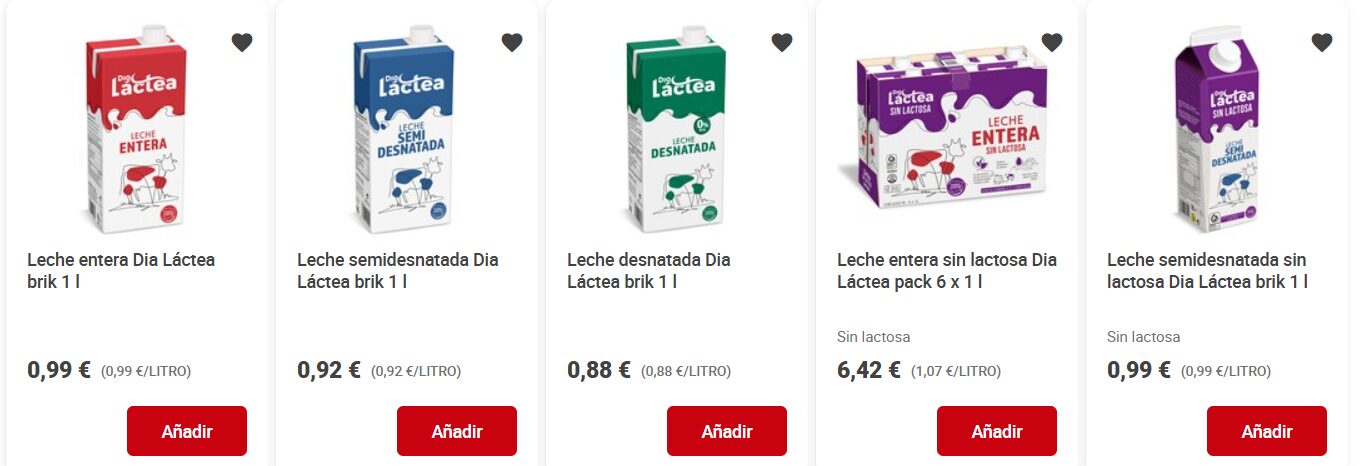Viewport: 1362px width, 466px height.
Task: Open Leche entera sin lactosa pack title
Action: 947,271
